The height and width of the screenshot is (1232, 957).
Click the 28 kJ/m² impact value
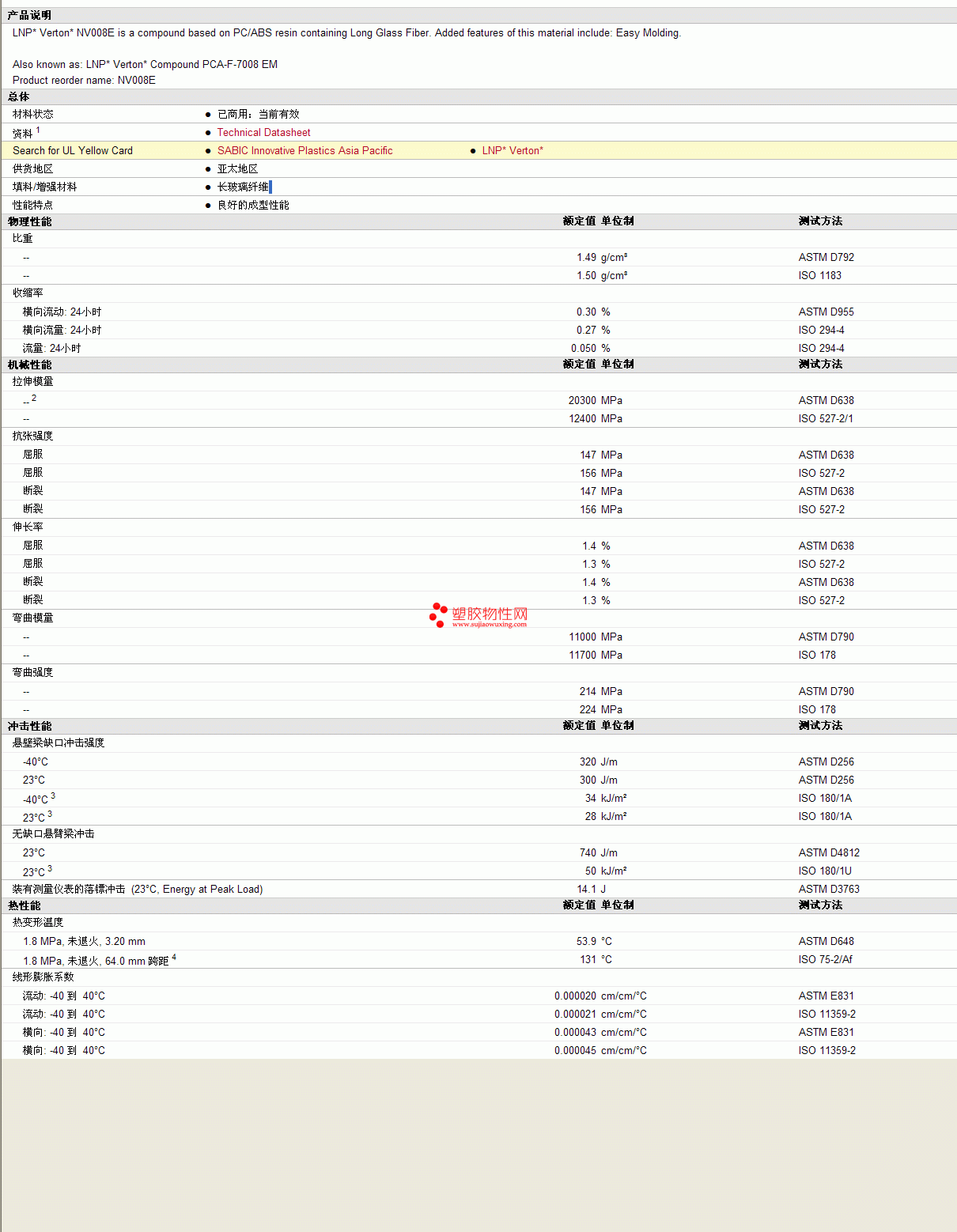(606, 816)
